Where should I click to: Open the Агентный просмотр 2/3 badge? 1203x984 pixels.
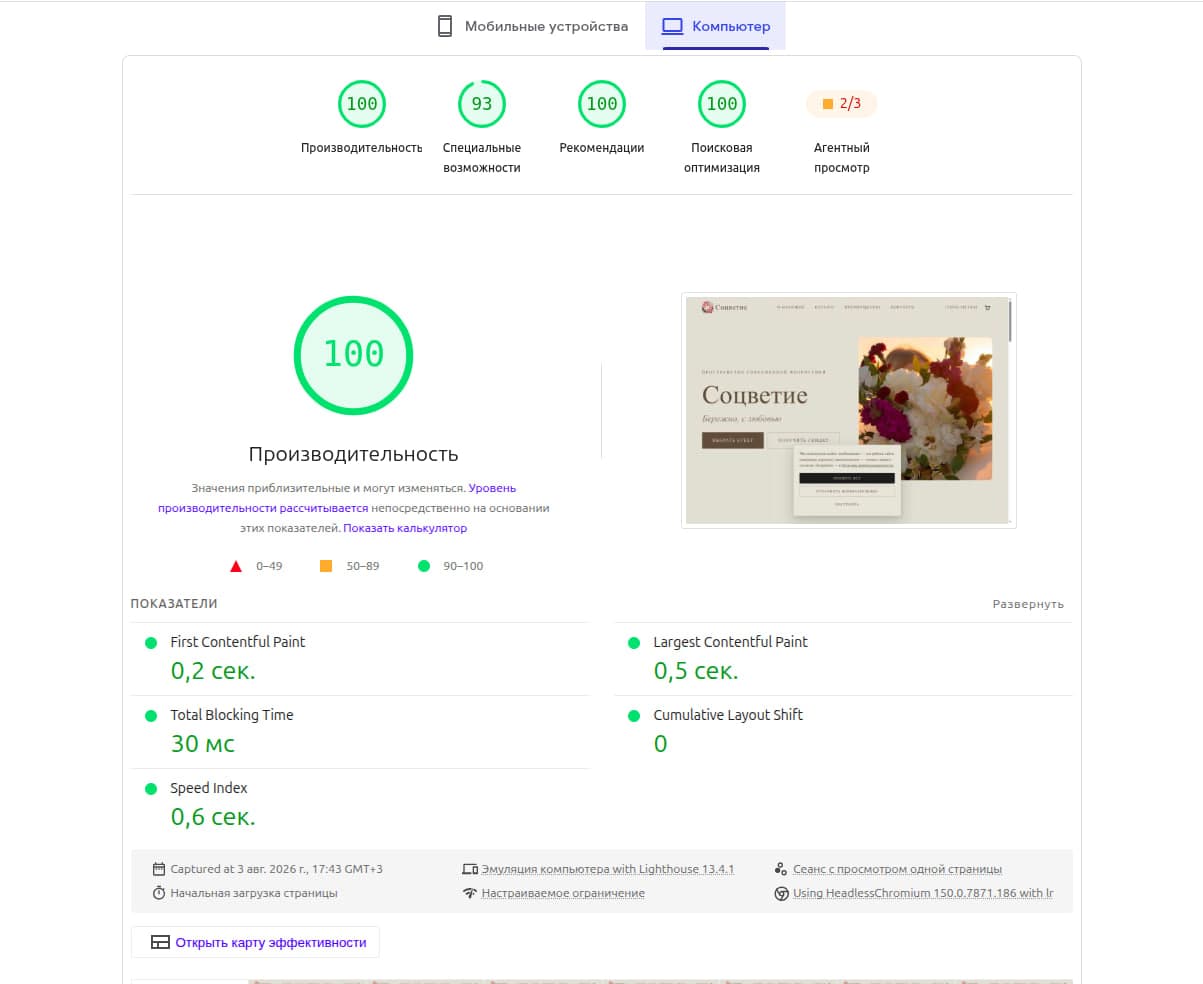841,104
